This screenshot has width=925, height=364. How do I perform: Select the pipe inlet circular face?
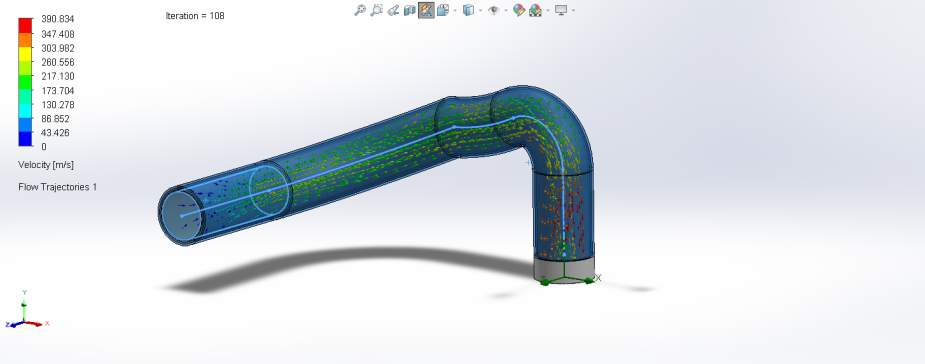click(181, 215)
